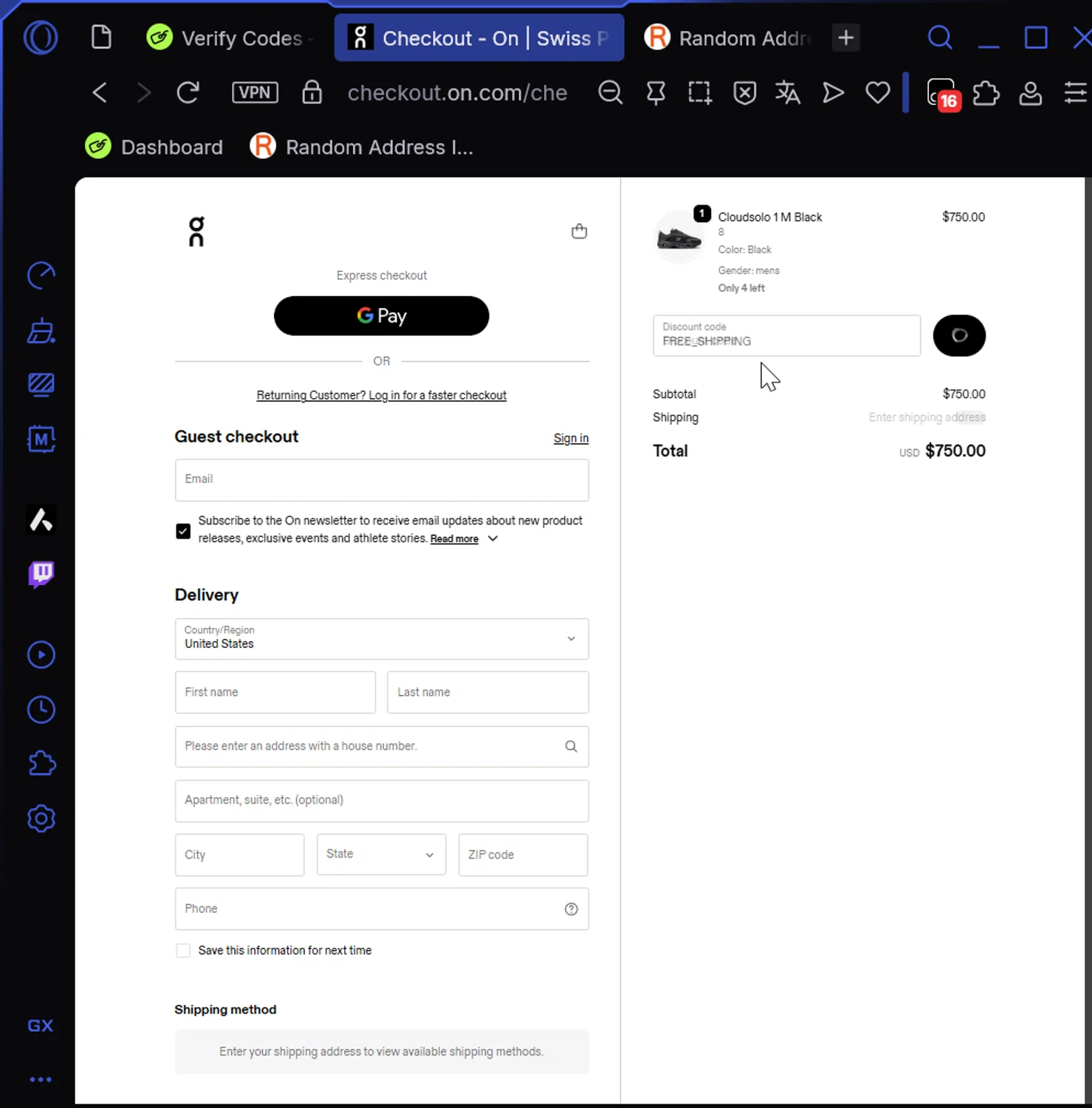1092x1108 pixels.
Task: Open Dashboard bookmark
Action: tap(154, 147)
